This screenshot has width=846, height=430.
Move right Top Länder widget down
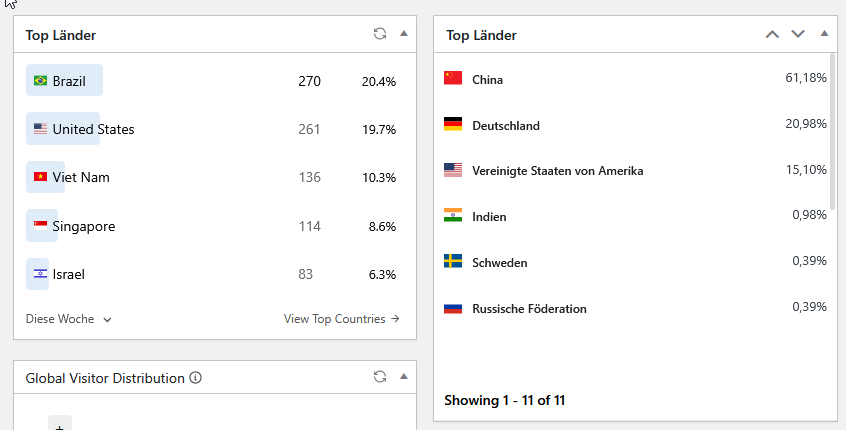(797, 34)
